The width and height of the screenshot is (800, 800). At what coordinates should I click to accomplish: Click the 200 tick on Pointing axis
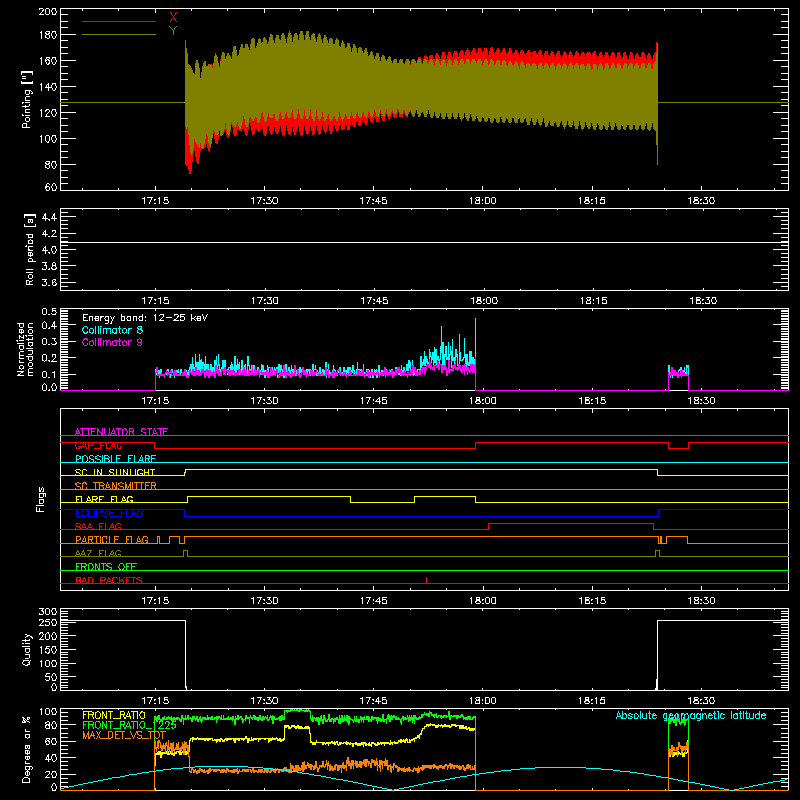coord(48,11)
